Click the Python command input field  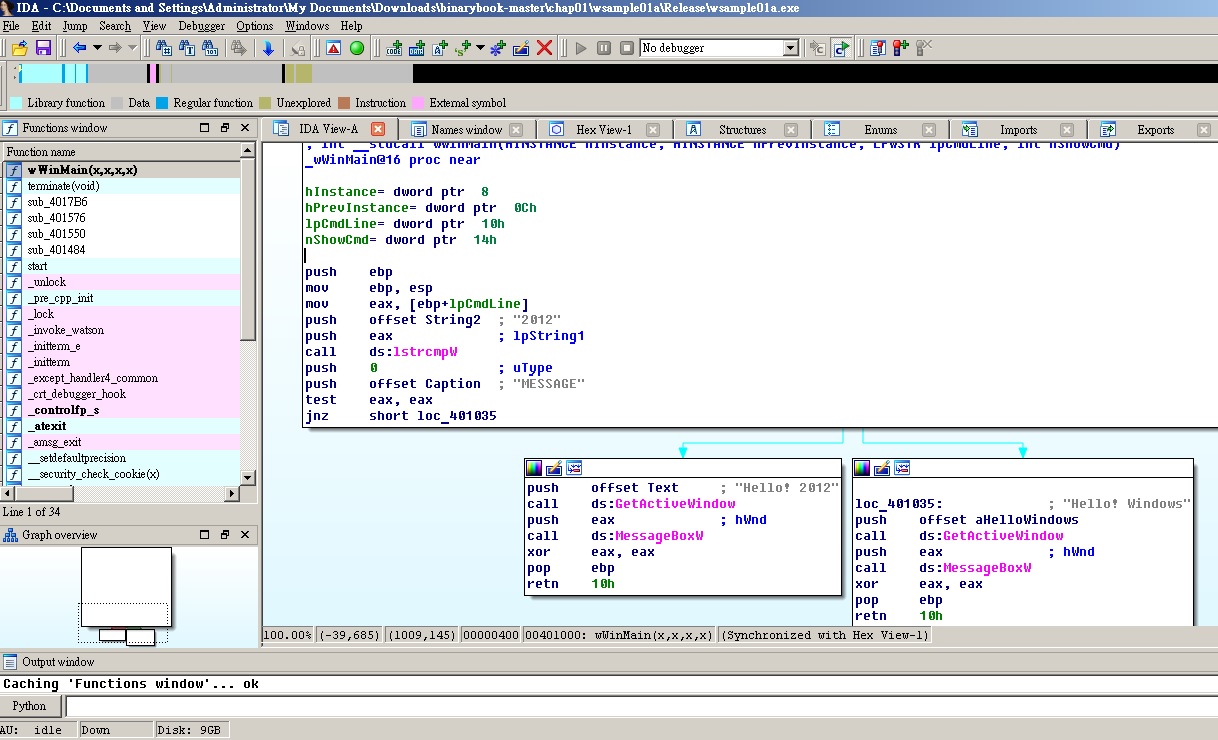(640, 706)
